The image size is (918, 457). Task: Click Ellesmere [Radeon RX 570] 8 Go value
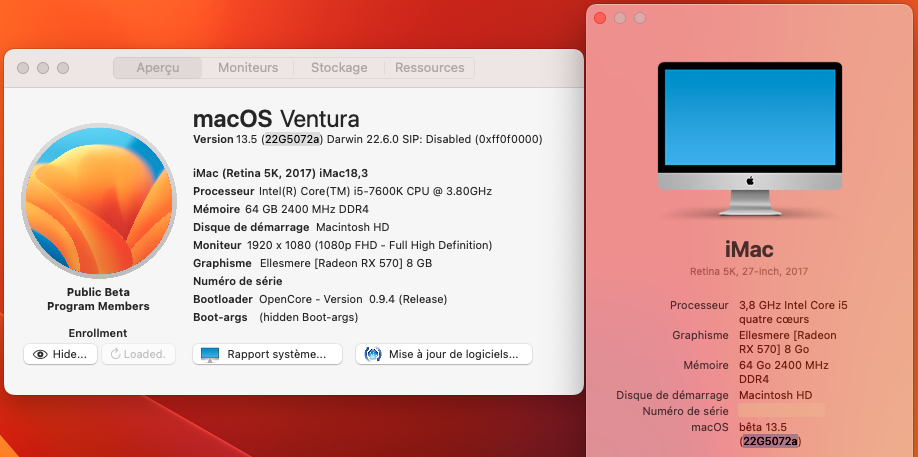click(x=787, y=342)
